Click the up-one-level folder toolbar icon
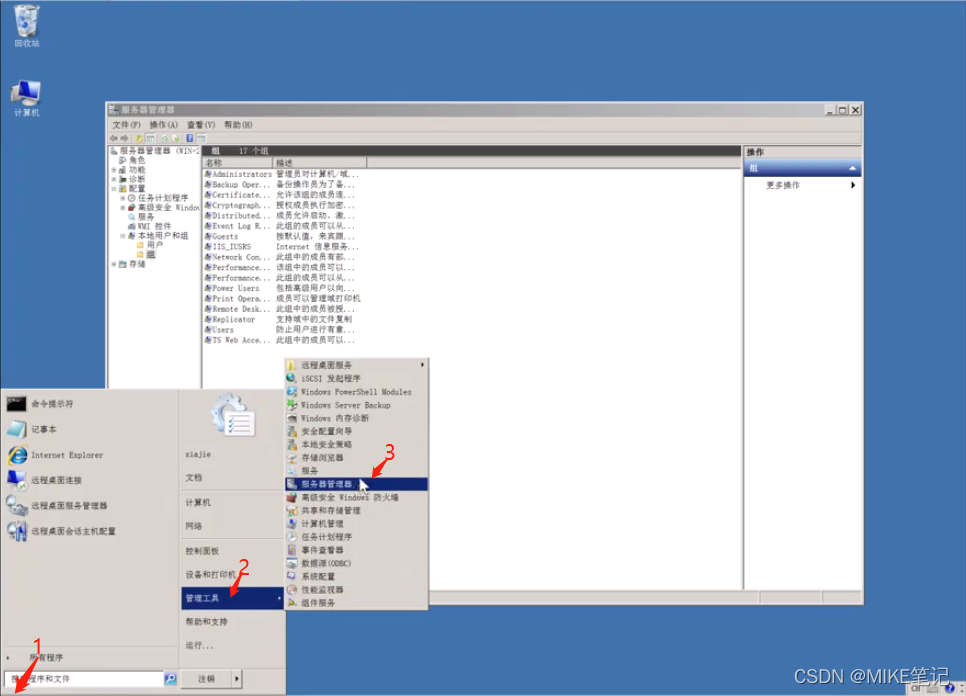This screenshot has width=966, height=696. pyautogui.click(x=139, y=139)
